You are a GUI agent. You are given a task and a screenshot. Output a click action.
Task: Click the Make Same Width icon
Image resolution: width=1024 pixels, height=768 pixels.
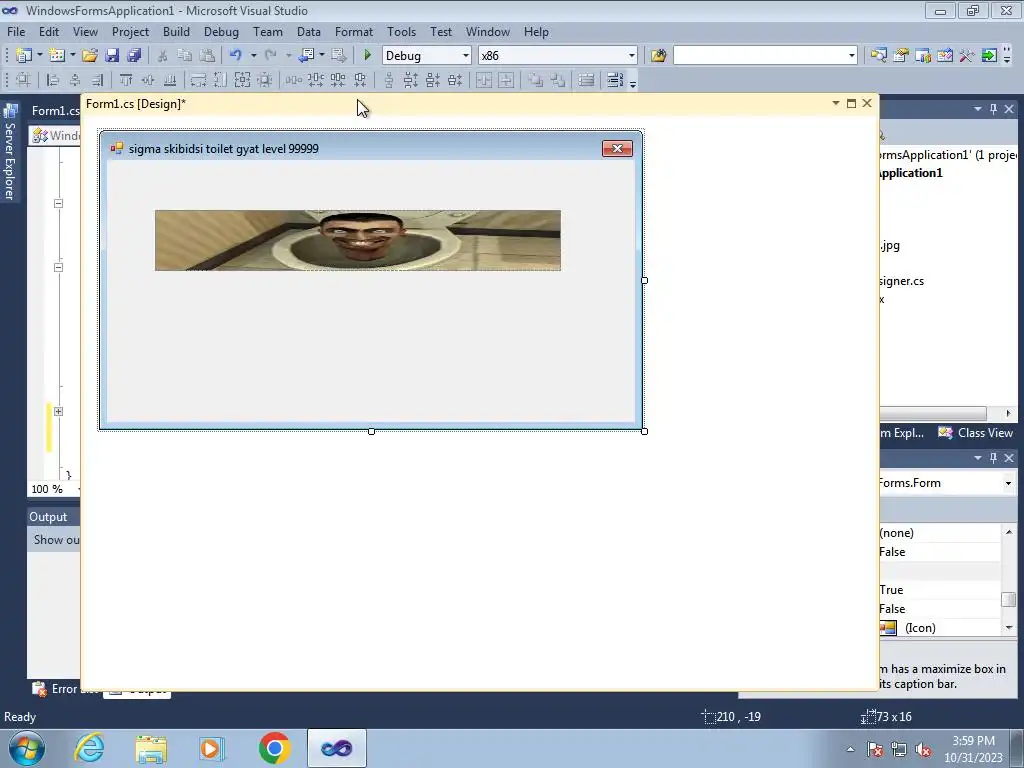[x=199, y=80]
